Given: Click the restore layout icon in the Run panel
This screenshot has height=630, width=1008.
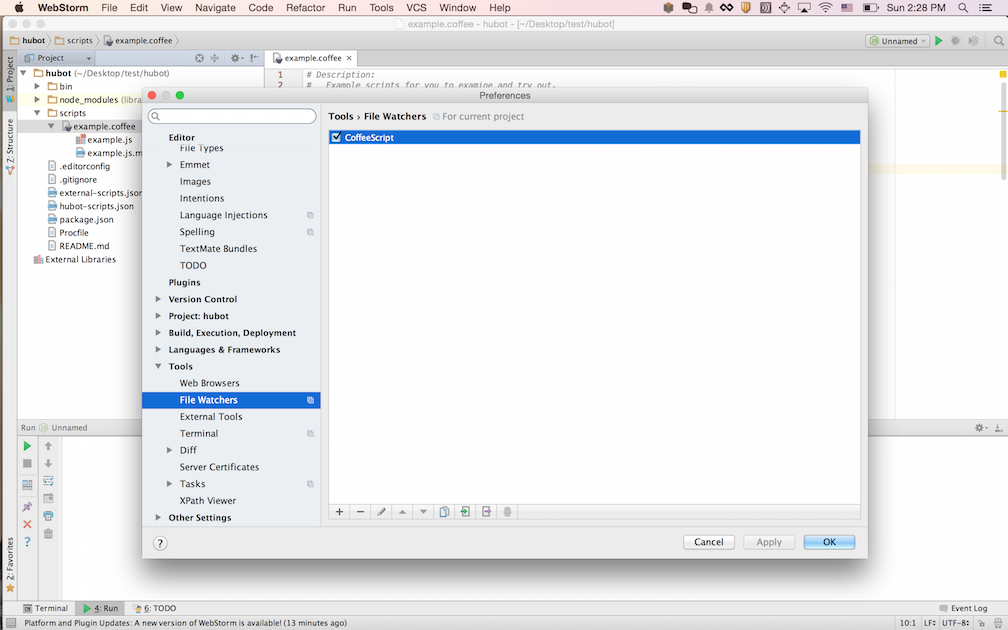Looking at the screenshot, I should [x=27, y=485].
